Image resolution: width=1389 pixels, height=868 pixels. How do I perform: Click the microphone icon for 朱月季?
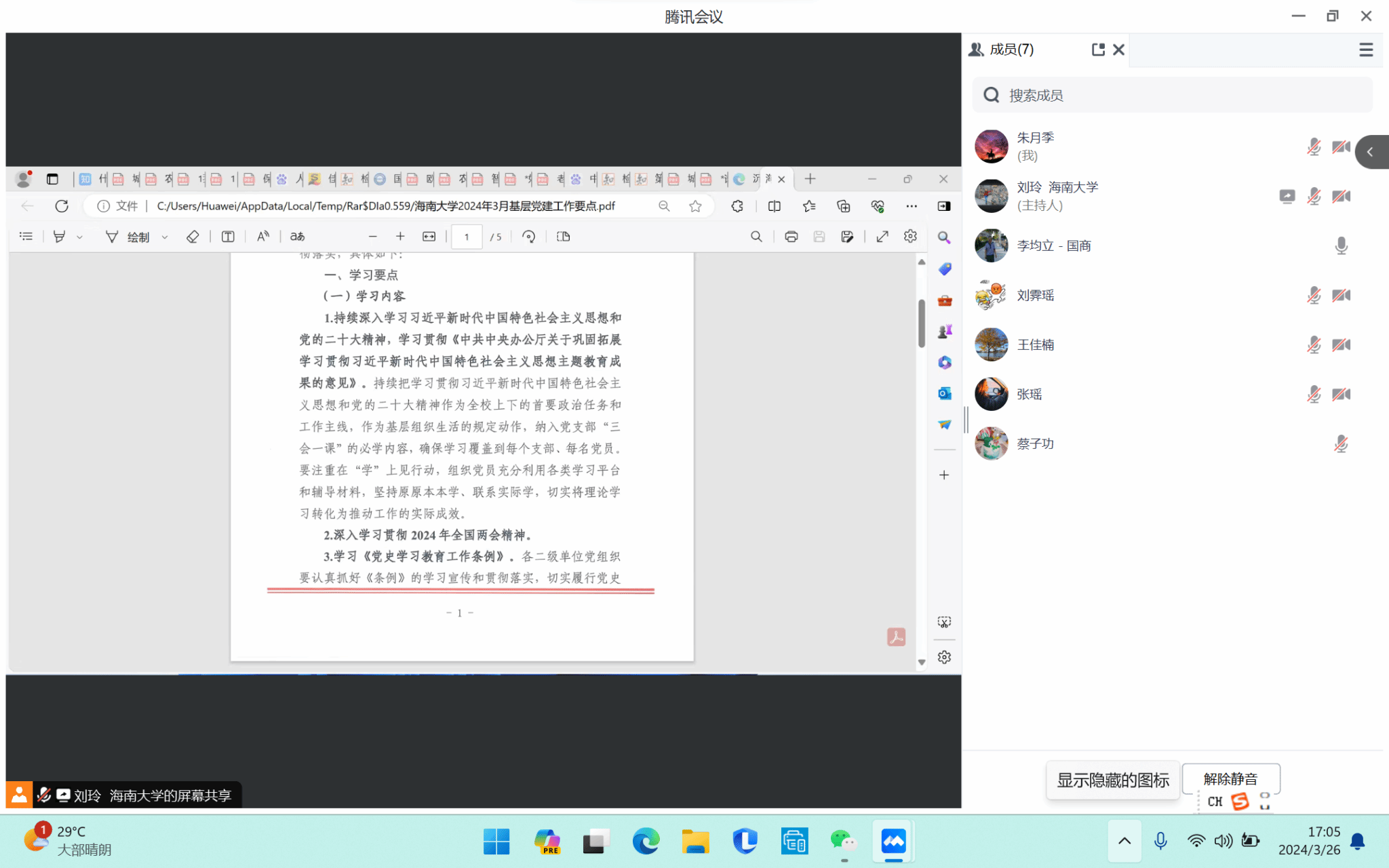[x=1314, y=146]
